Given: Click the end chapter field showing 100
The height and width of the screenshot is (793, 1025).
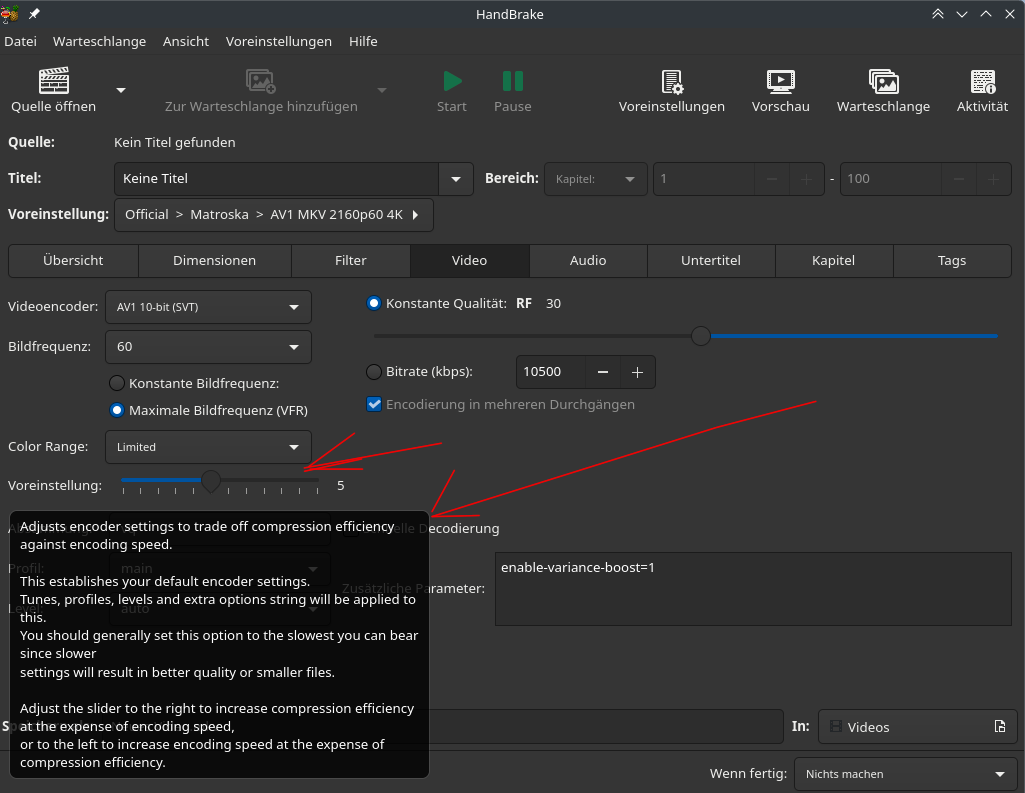Looking at the screenshot, I should click(x=890, y=178).
